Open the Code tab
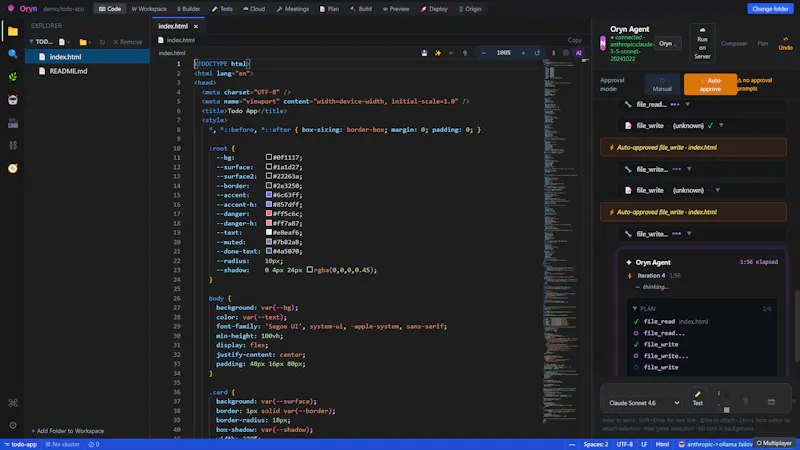800x450 pixels. (110, 9)
